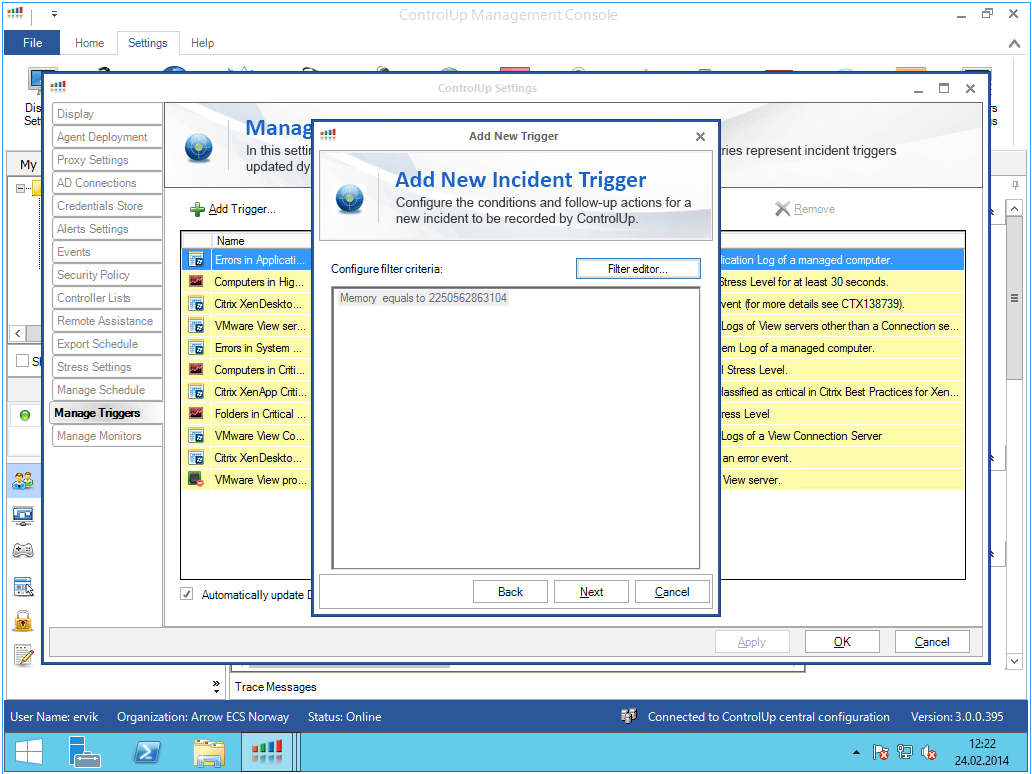1032x774 pixels.
Task: Click the icon of Citrix XenApp Criti... row
Action: tap(196, 392)
